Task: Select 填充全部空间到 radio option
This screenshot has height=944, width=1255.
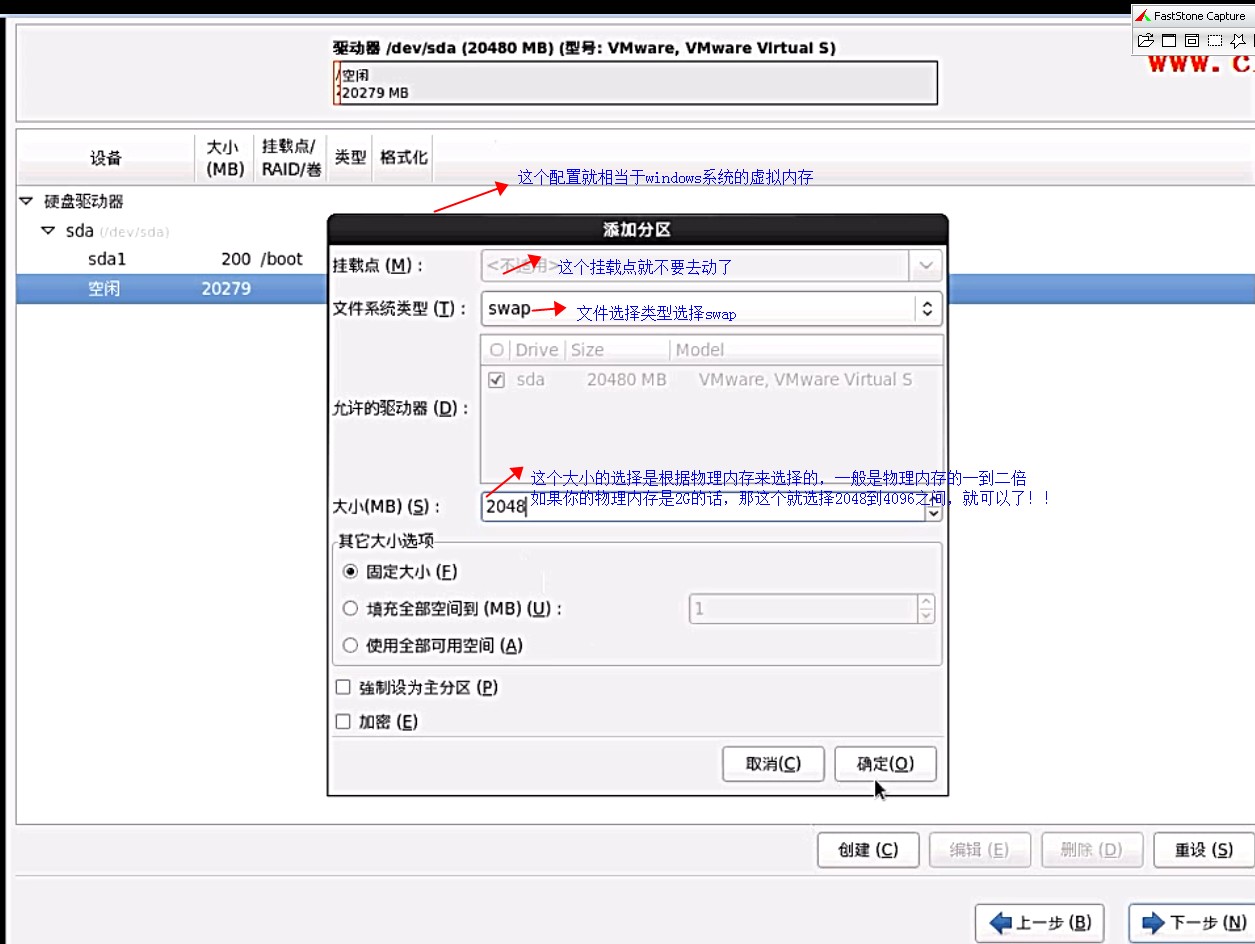Action: pyautogui.click(x=350, y=608)
